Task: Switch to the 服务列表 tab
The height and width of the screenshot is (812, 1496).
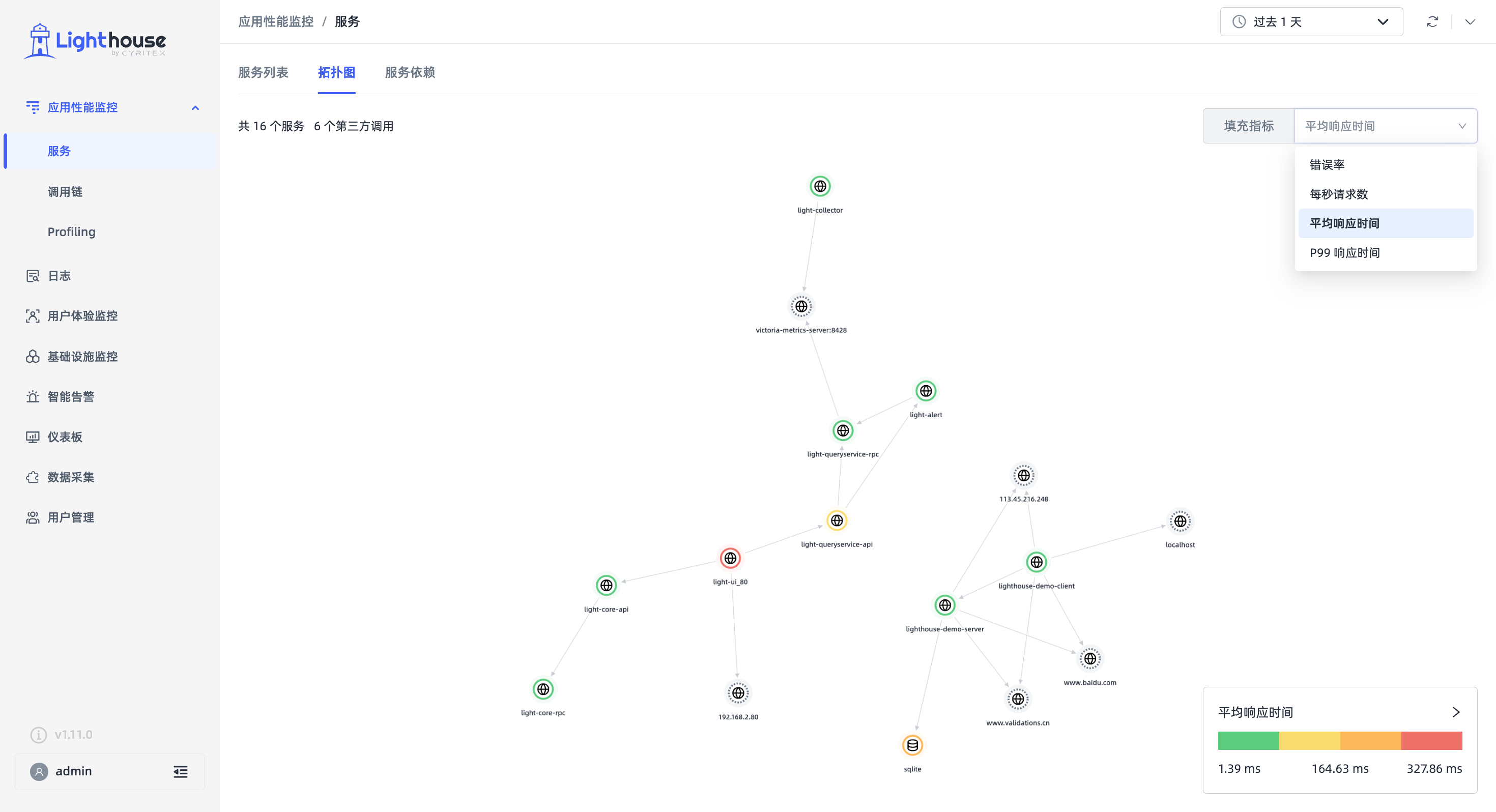Action: coord(263,73)
